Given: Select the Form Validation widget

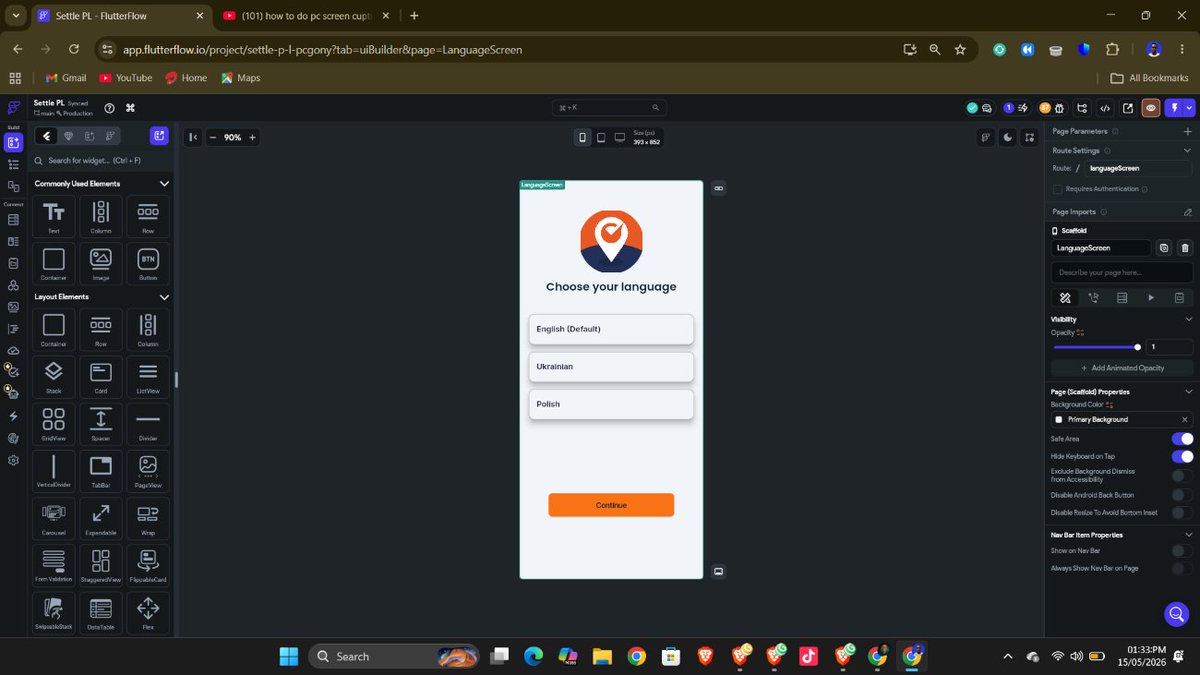Looking at the screenshot, I should pyautogui.click(x=54, y=565).
